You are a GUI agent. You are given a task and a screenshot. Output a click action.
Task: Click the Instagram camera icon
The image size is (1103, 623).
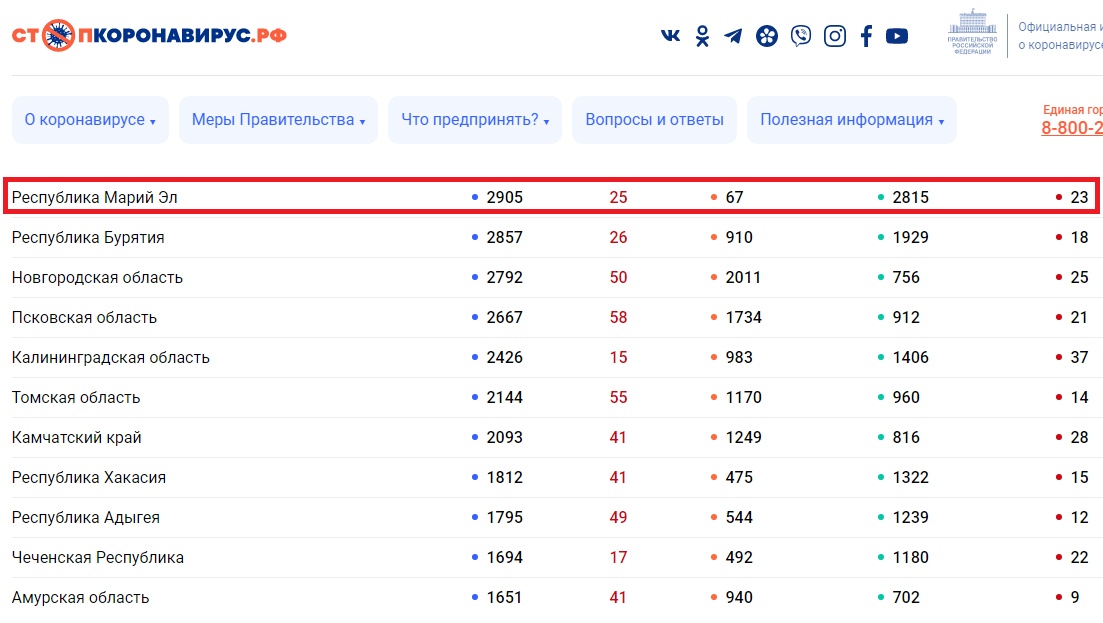pos(834,36)
